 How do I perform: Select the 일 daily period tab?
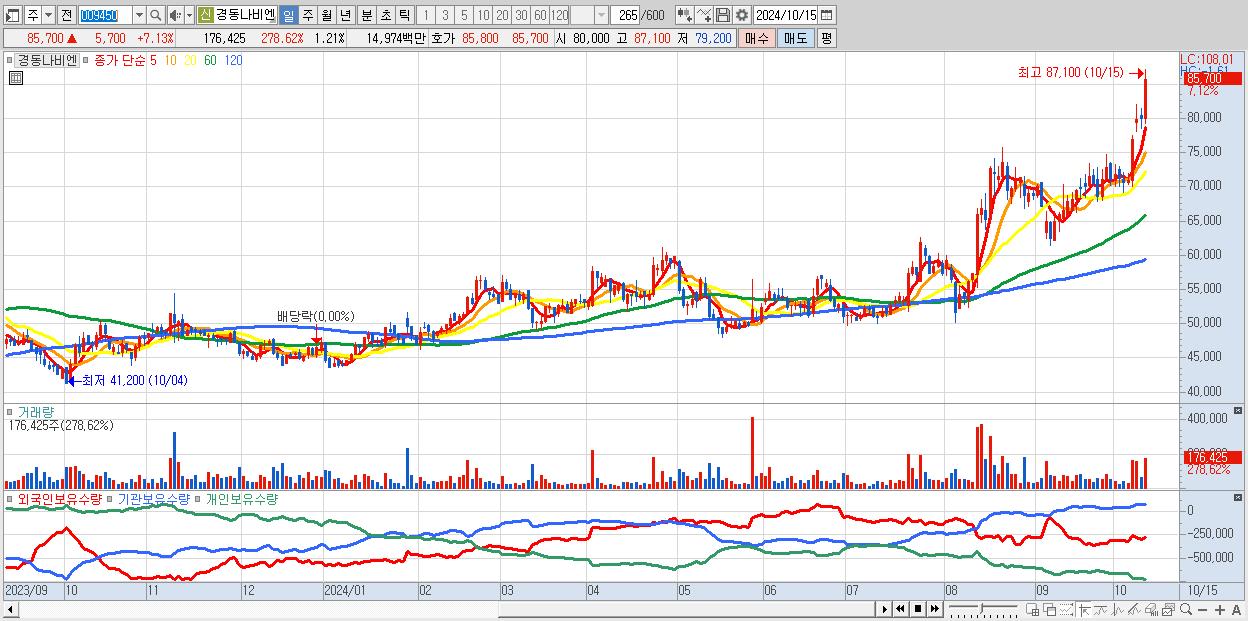[288, 15]
